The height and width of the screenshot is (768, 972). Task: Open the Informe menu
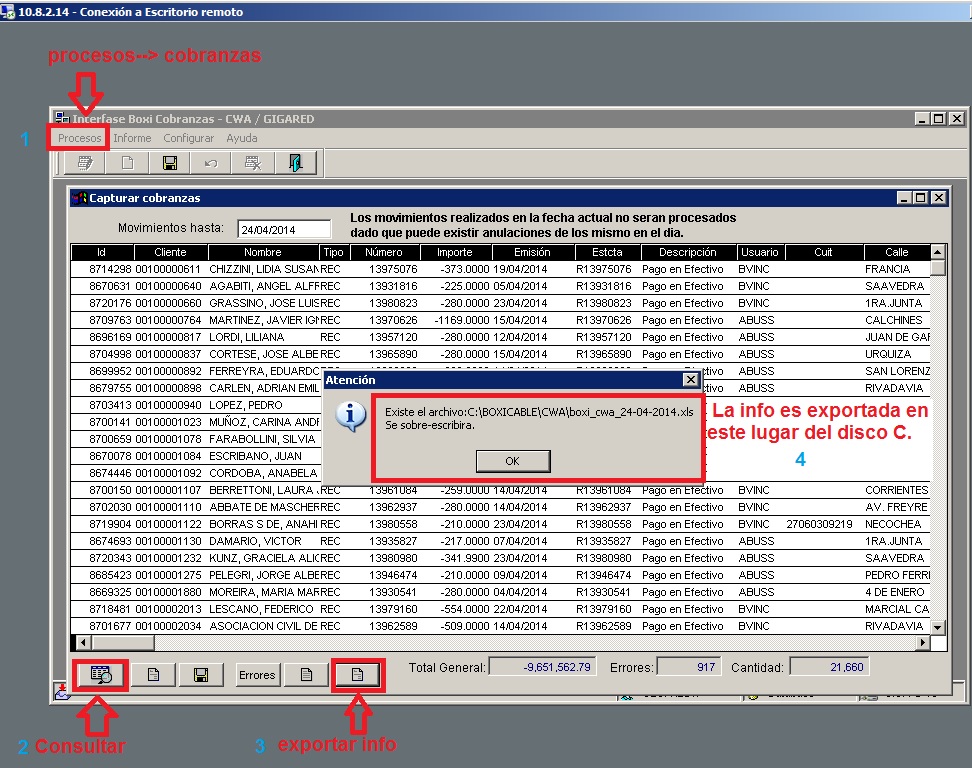132,138
